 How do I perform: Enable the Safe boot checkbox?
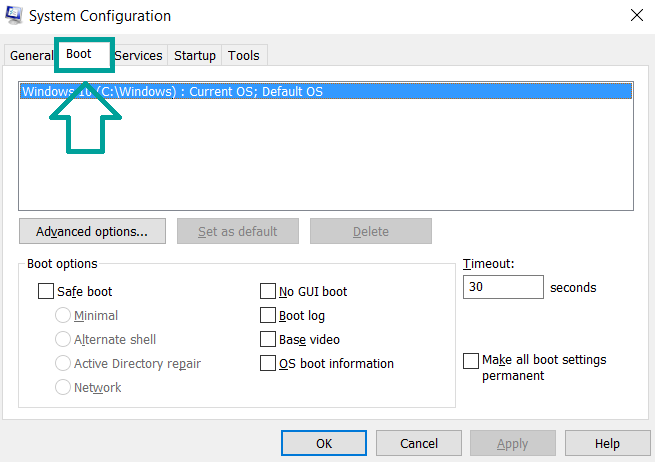(x=46, y=292)
